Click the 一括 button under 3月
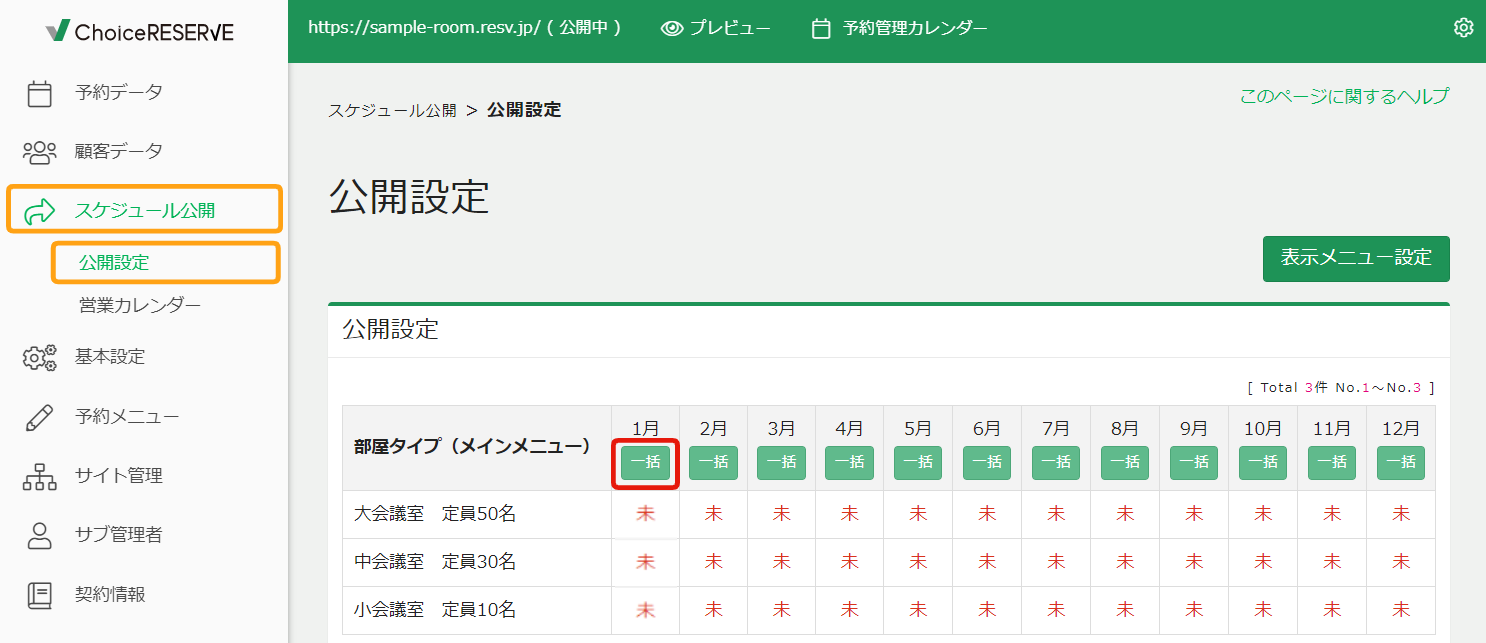The height and width of the screenshot is (643, 1486). click(781, 463)
